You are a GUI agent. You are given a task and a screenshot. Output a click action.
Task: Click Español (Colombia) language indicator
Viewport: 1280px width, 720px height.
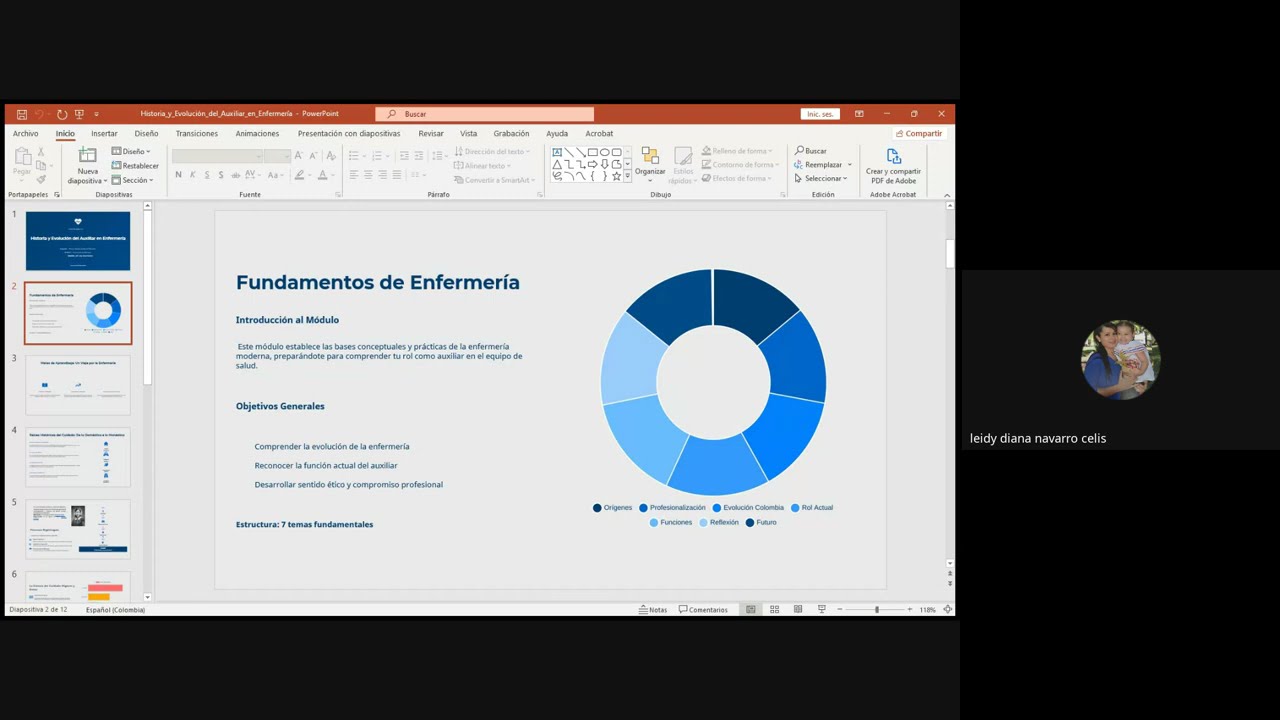[x=115, y=609]
